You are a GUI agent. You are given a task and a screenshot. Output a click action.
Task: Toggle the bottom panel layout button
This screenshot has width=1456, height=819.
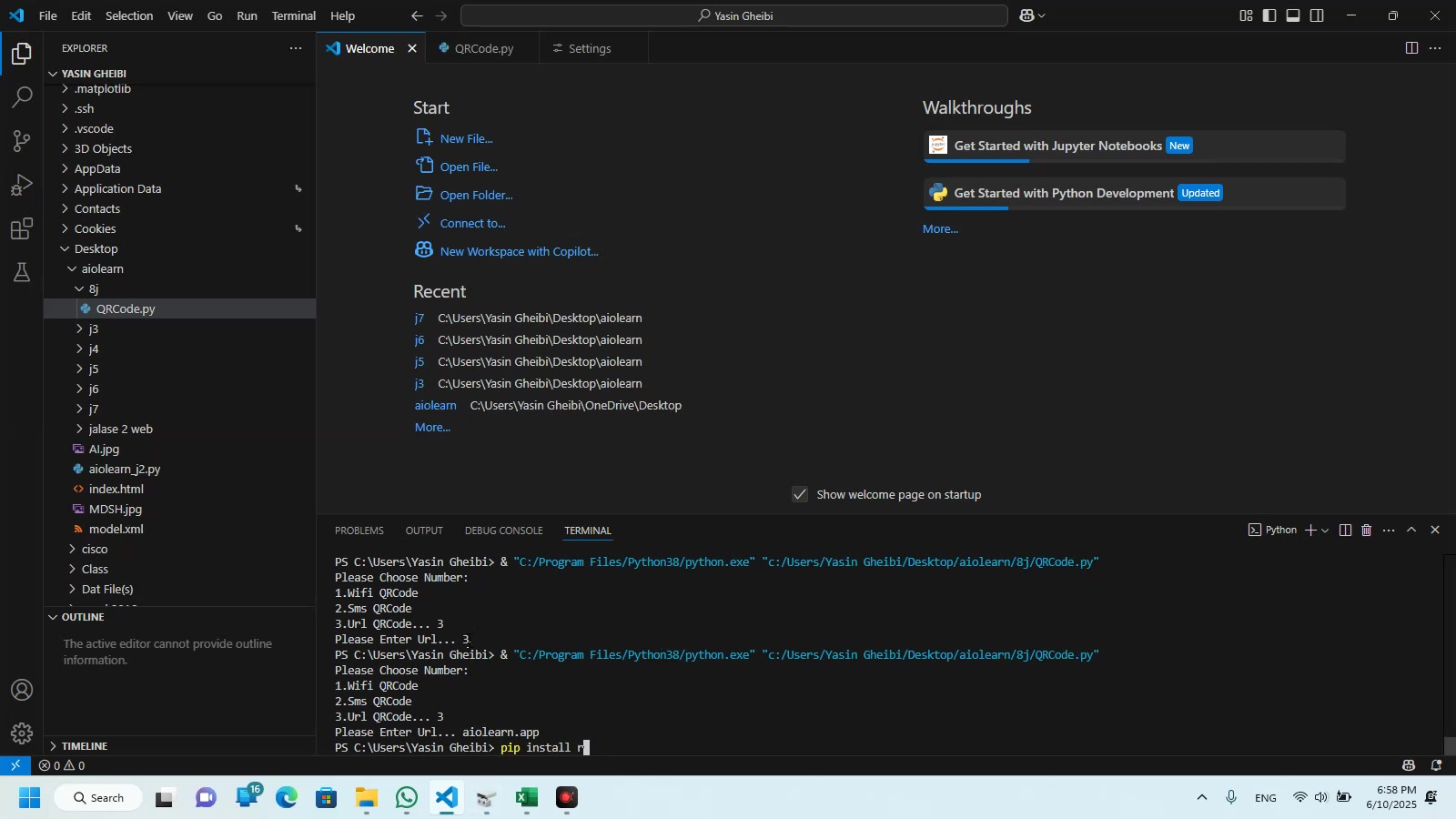(1293, 15)
